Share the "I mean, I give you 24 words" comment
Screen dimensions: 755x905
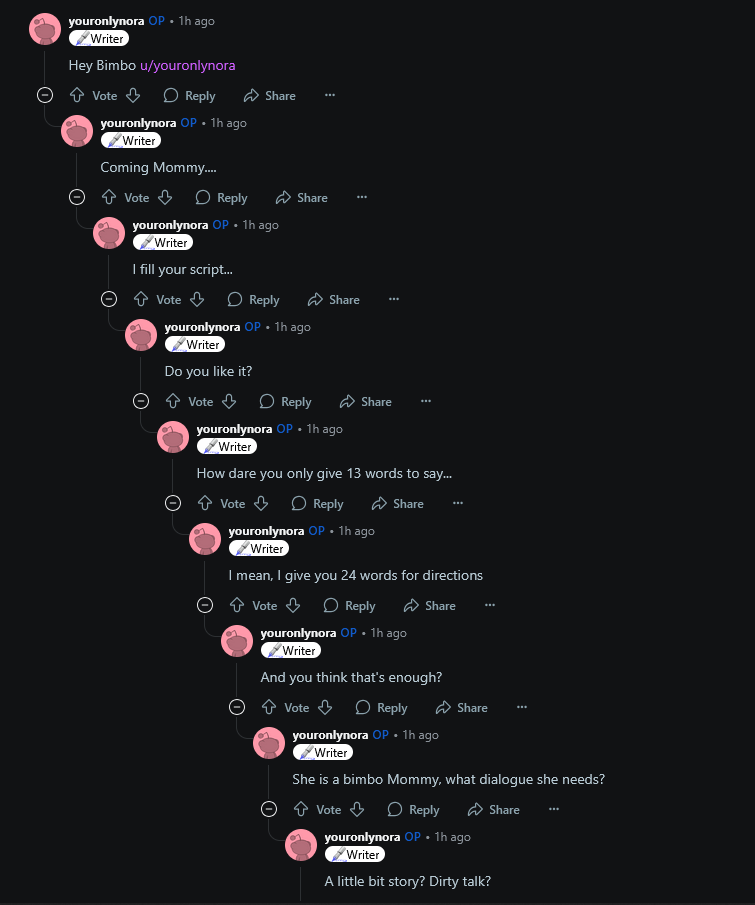[x=429, y=605]
